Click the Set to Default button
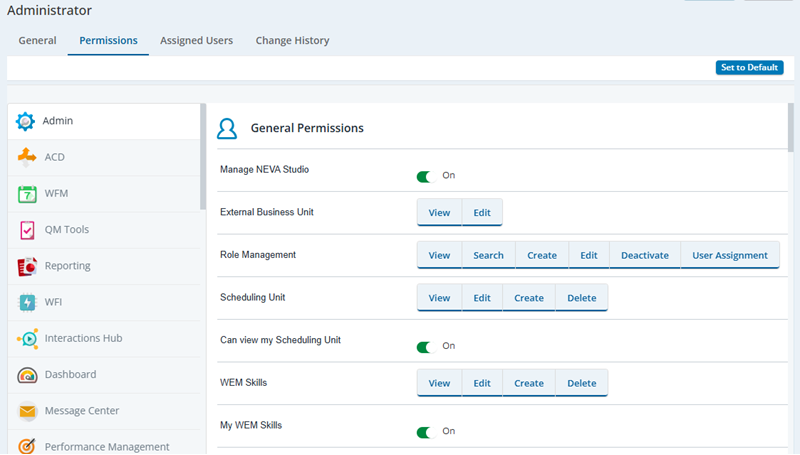 tap(749, 68)
